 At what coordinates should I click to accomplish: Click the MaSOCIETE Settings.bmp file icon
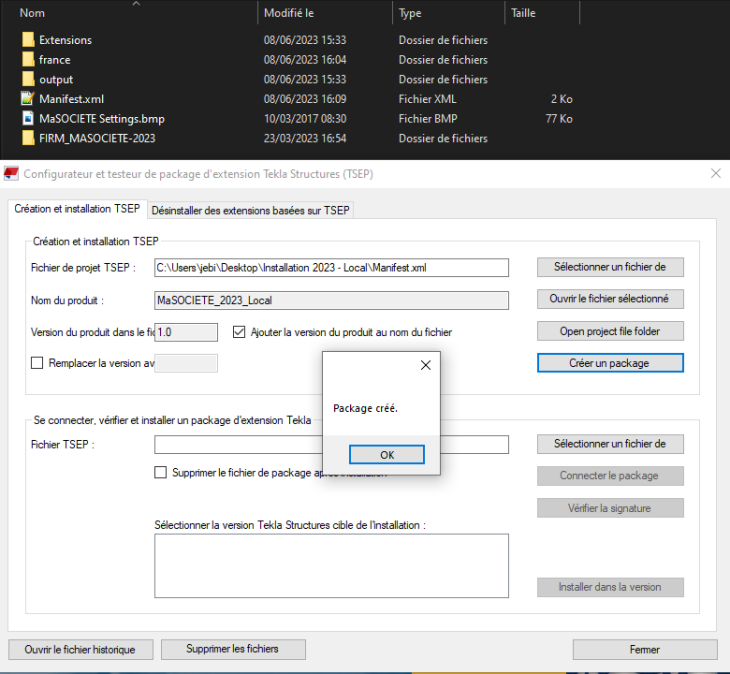tap(28, 119)
